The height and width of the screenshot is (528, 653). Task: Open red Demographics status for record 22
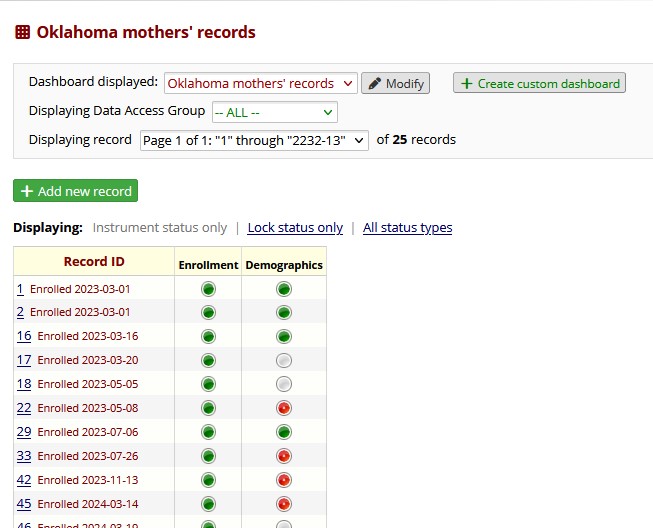click(x=284, y=408)
